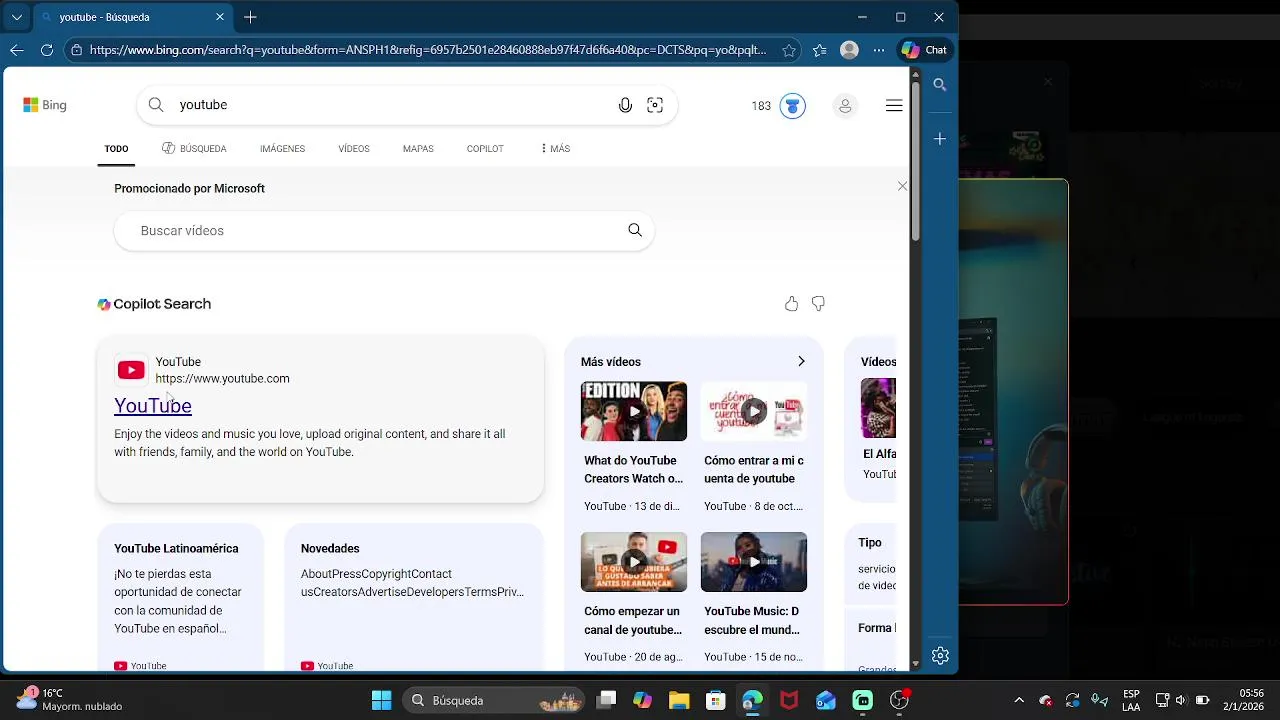Play 'Cómo entrar a mi cuenta' thumbnail
The image size is (1280, 720).
point(754,411)
